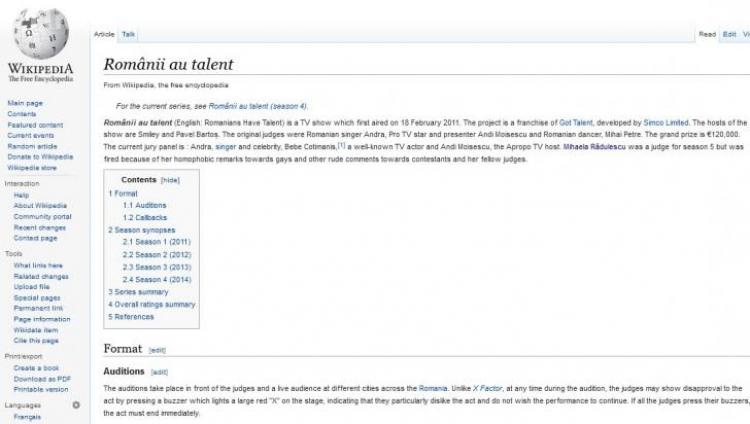This screenshot has height=424, width=750.
Task: Switch to the Read tab
Action: coord(707,34)
